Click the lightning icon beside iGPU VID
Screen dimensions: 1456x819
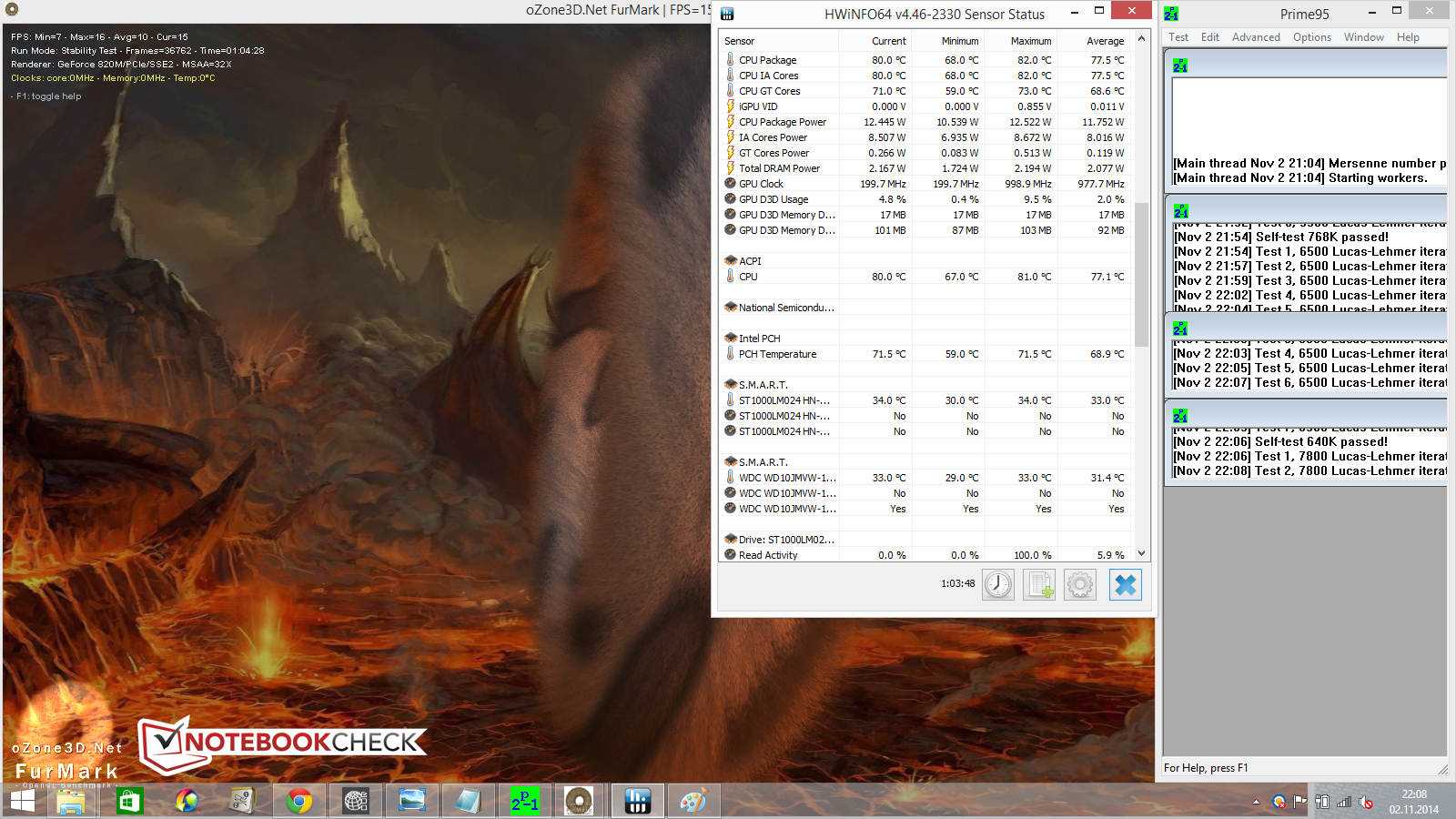tap(730, 106)
